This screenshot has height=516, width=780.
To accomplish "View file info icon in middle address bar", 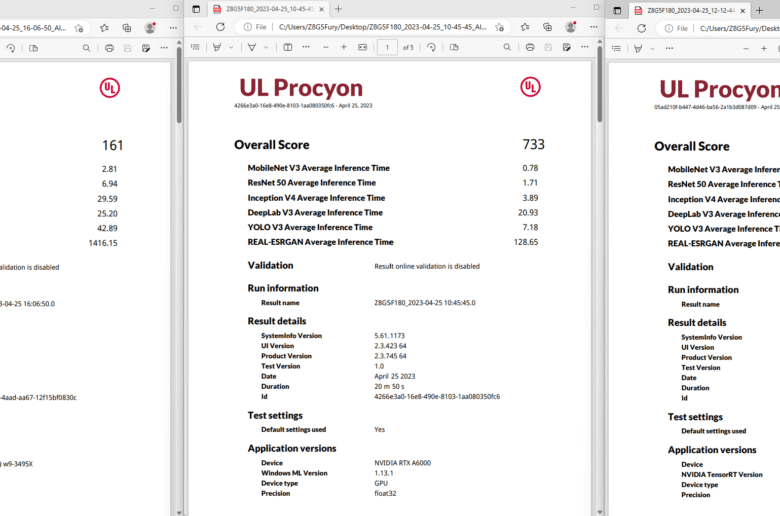I will [x=256, y=27].
